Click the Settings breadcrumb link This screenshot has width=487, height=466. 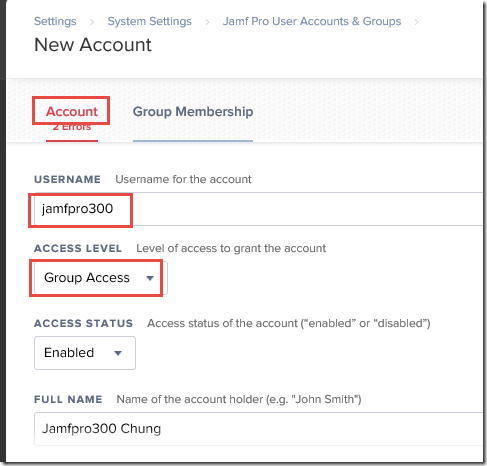pos(55,21)
